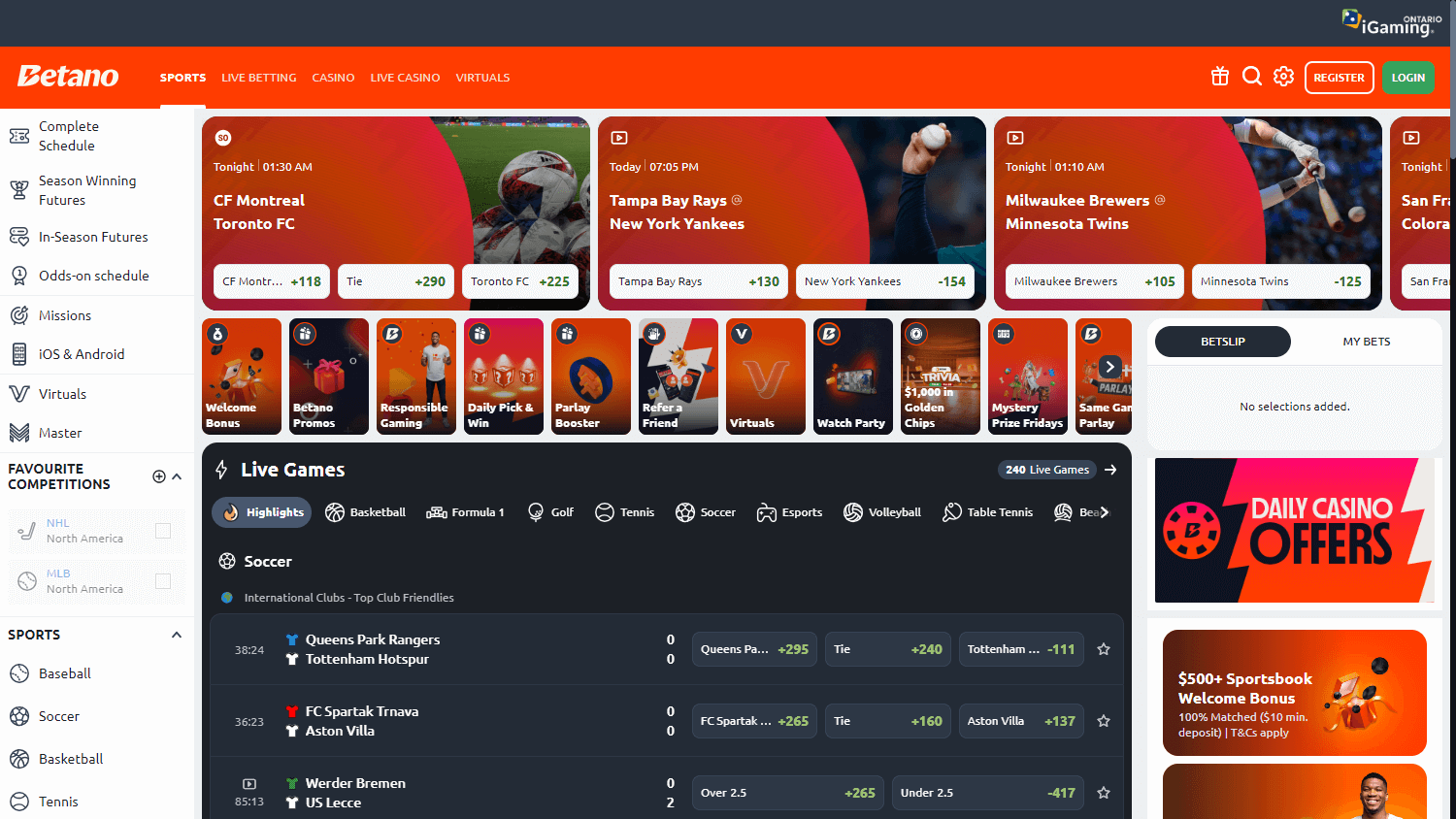Open Tennis in the Sports list
The height and width of the screenshot is (819, 1456).
click(x=97, y=802)
